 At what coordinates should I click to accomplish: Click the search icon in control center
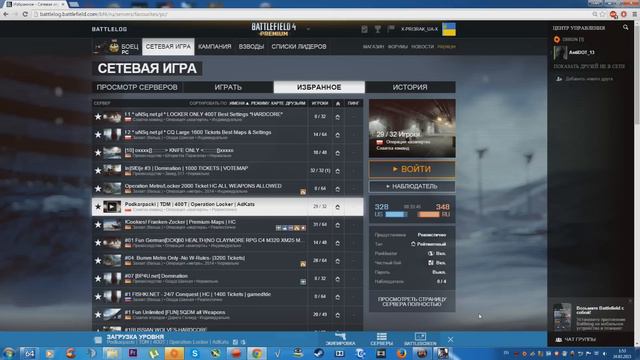tap(626, 27)
